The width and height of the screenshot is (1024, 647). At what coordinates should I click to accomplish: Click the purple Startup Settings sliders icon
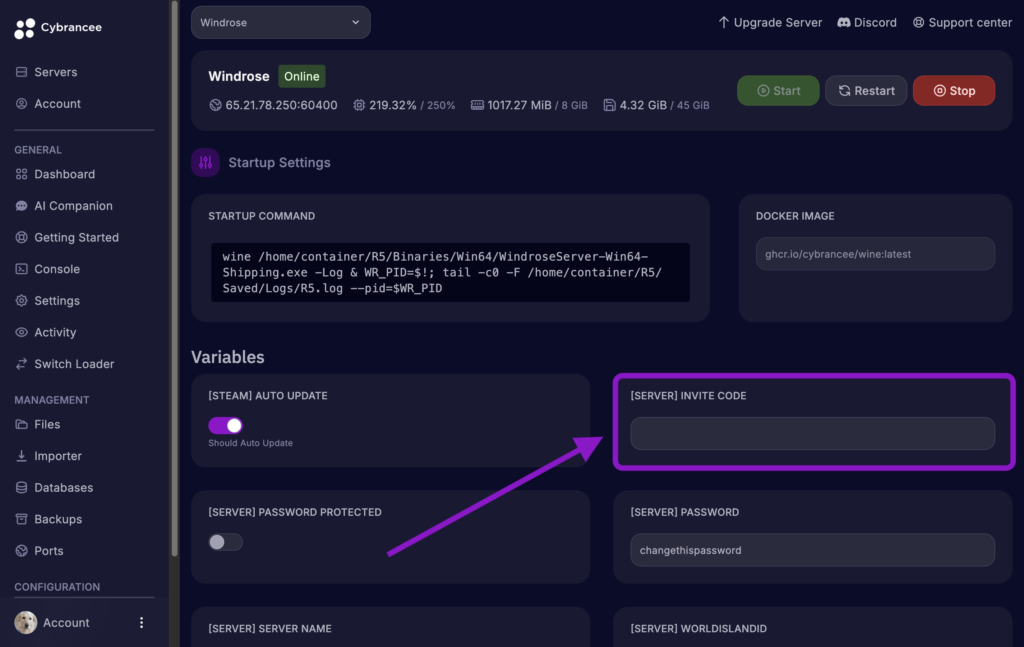point(205,162)
